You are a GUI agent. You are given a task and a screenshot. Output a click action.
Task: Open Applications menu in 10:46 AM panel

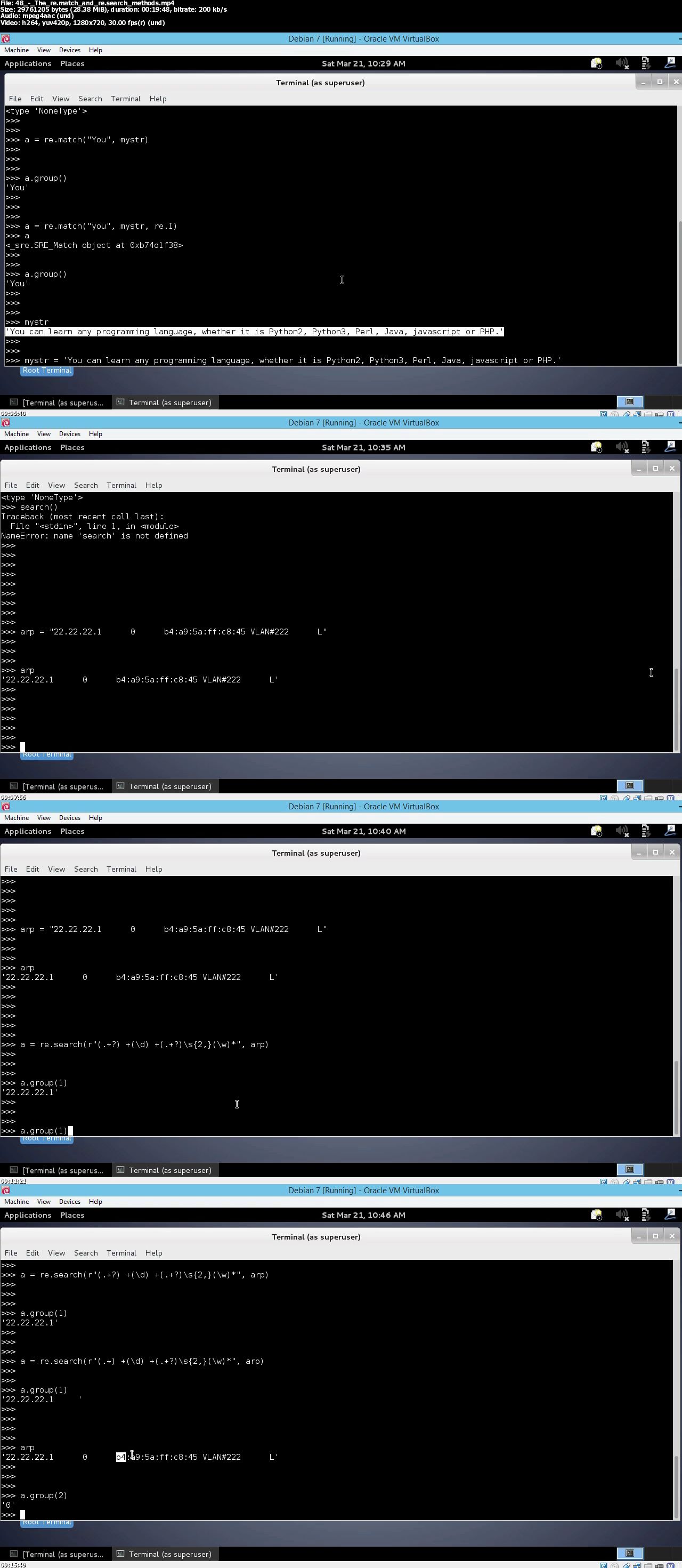[x=28, y=1215]
